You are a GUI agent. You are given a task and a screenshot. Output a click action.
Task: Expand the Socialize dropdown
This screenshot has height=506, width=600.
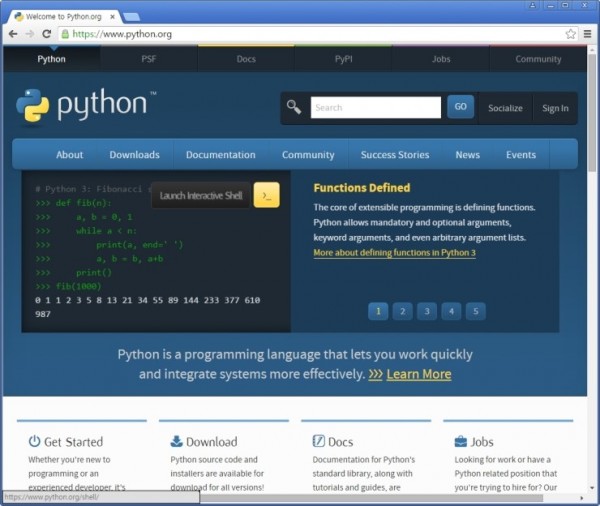(x=505, y=108)
